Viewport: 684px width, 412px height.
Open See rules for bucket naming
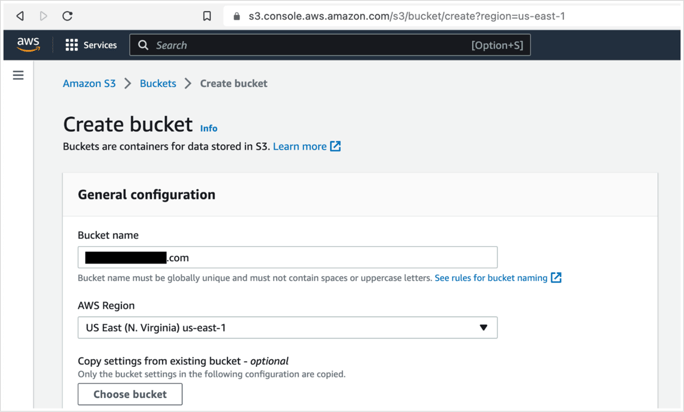coord(491,278)
